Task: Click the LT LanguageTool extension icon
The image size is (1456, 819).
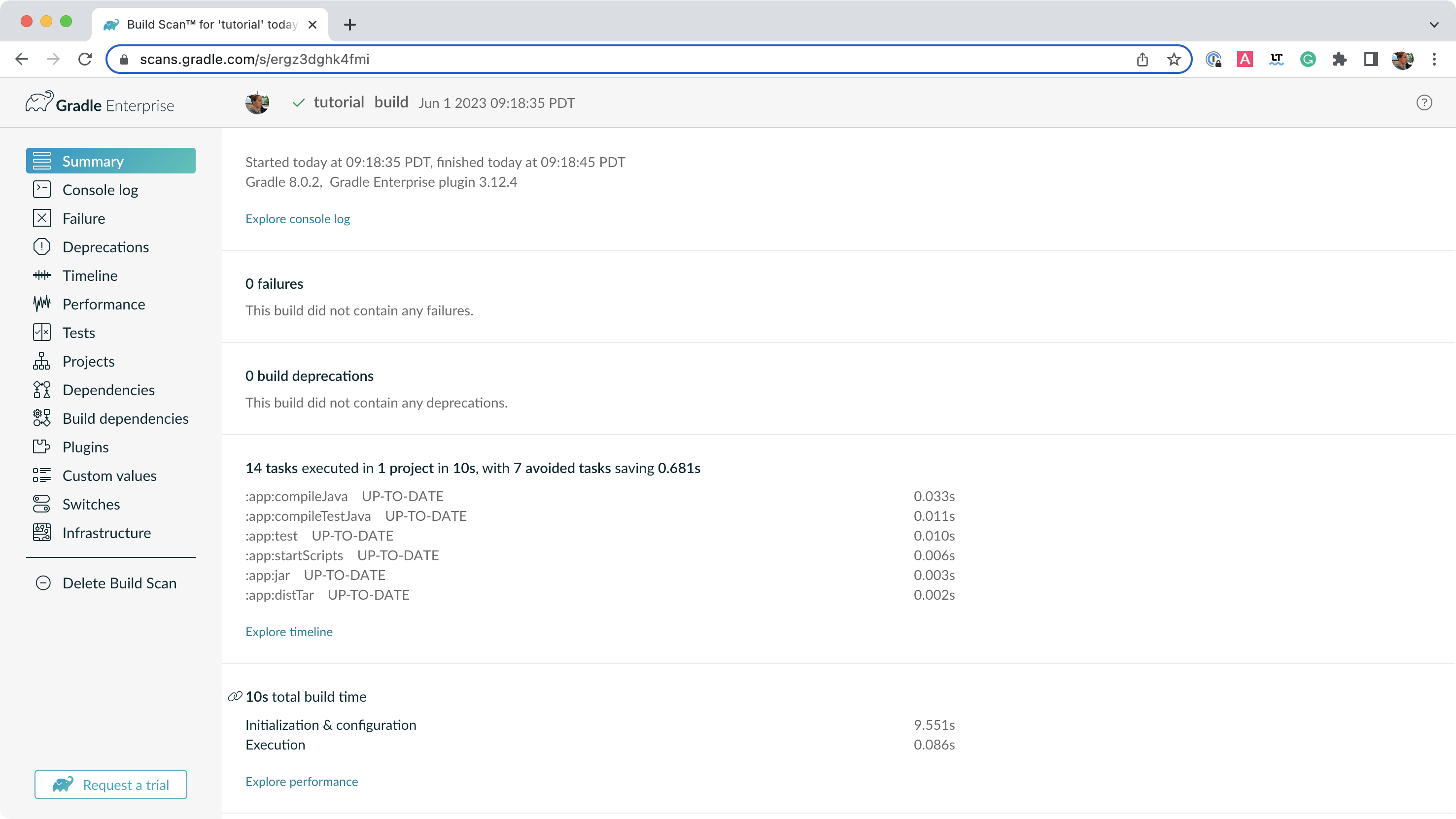Action: [1276, 59]
